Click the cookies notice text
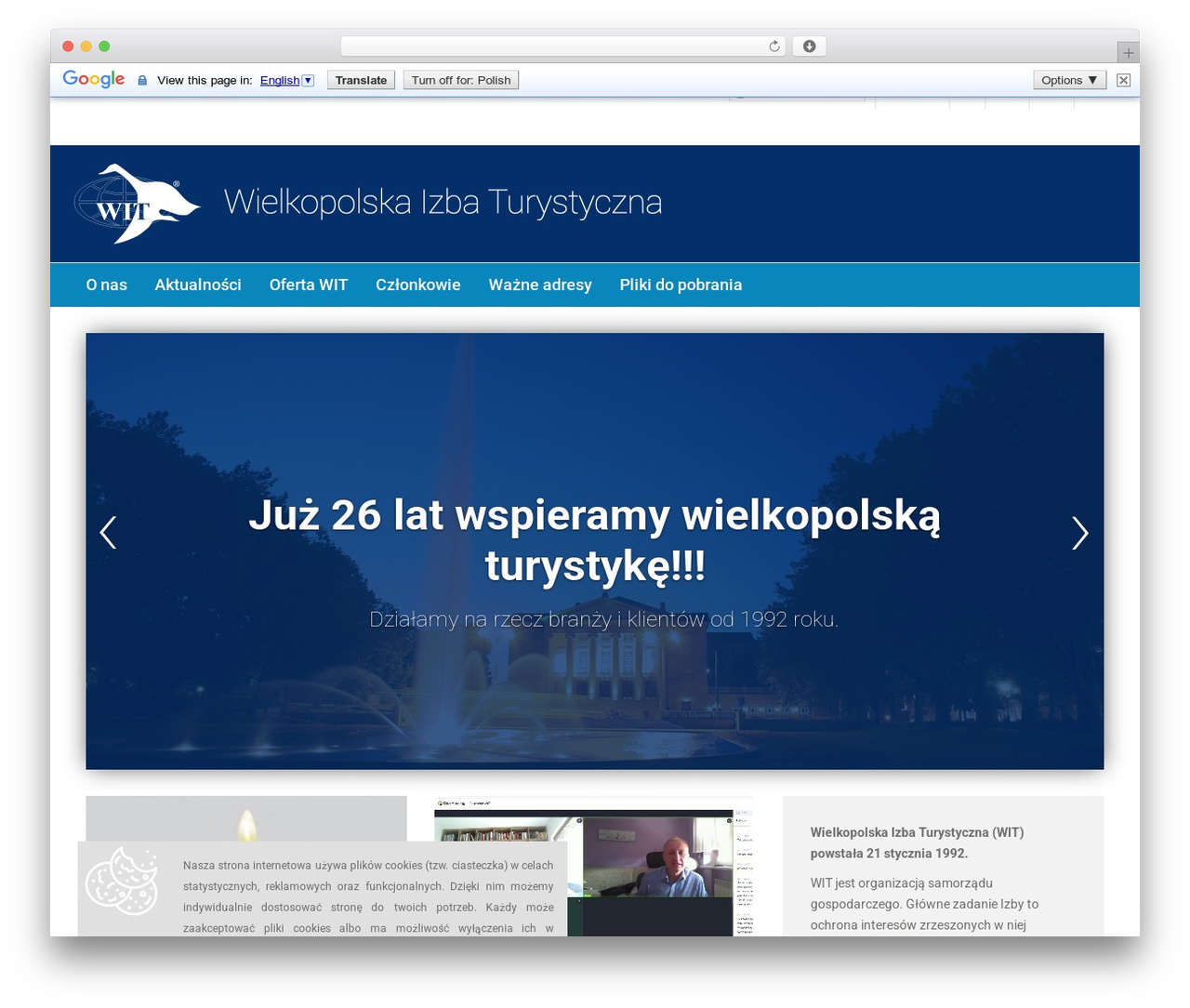Viewport: 1190px width, 1008px height. [x=368, y=896]
